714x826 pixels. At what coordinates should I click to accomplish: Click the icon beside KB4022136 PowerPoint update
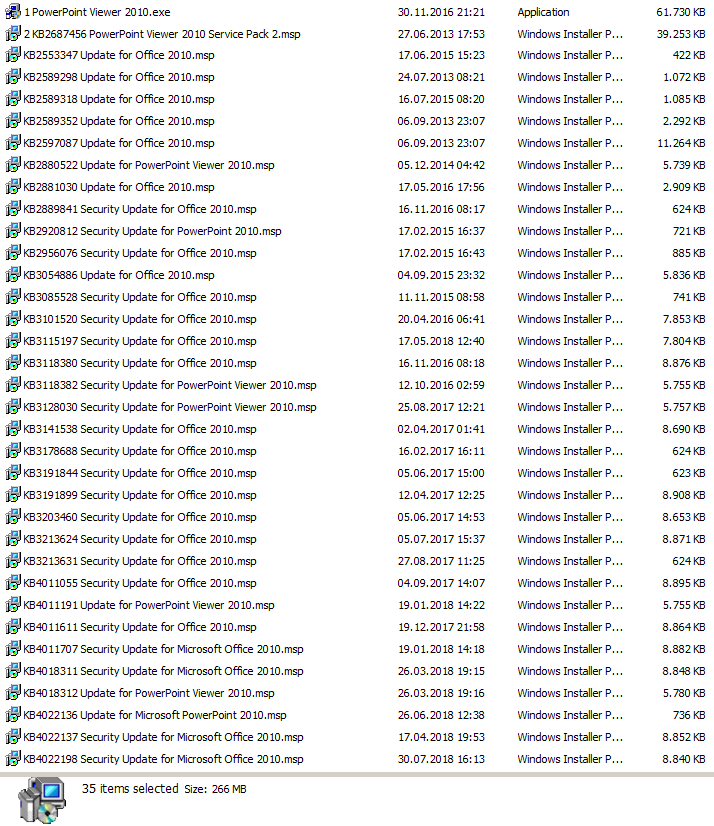click(13, 716)
